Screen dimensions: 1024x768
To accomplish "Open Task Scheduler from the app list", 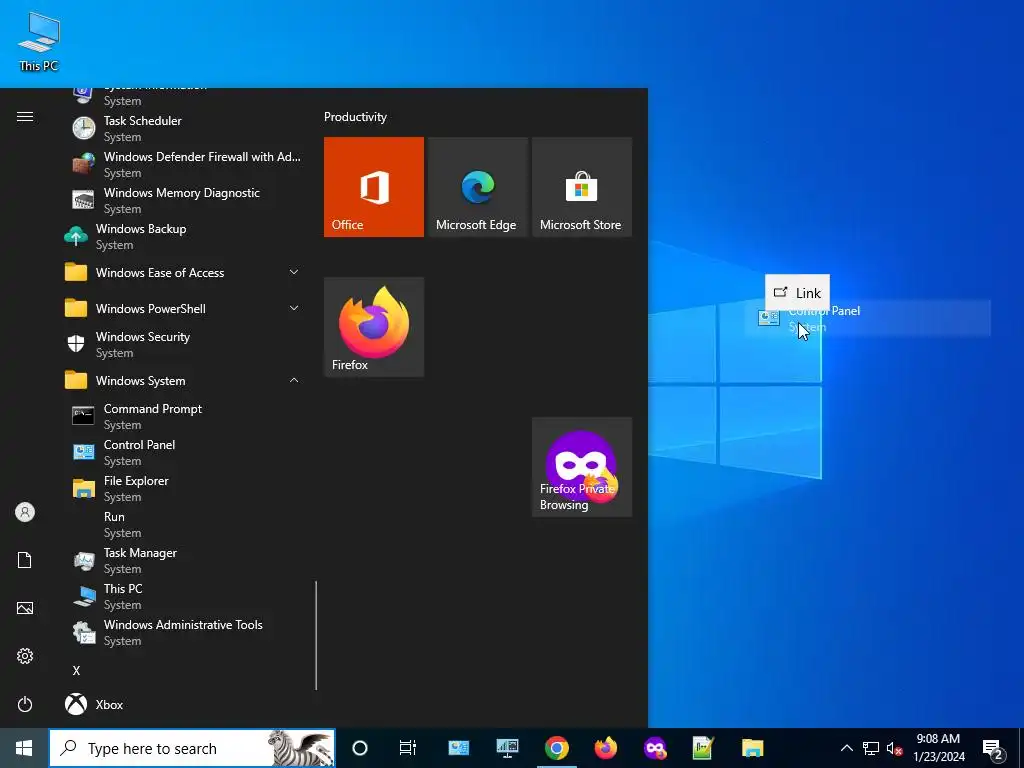I will click(x=184, y=128).
